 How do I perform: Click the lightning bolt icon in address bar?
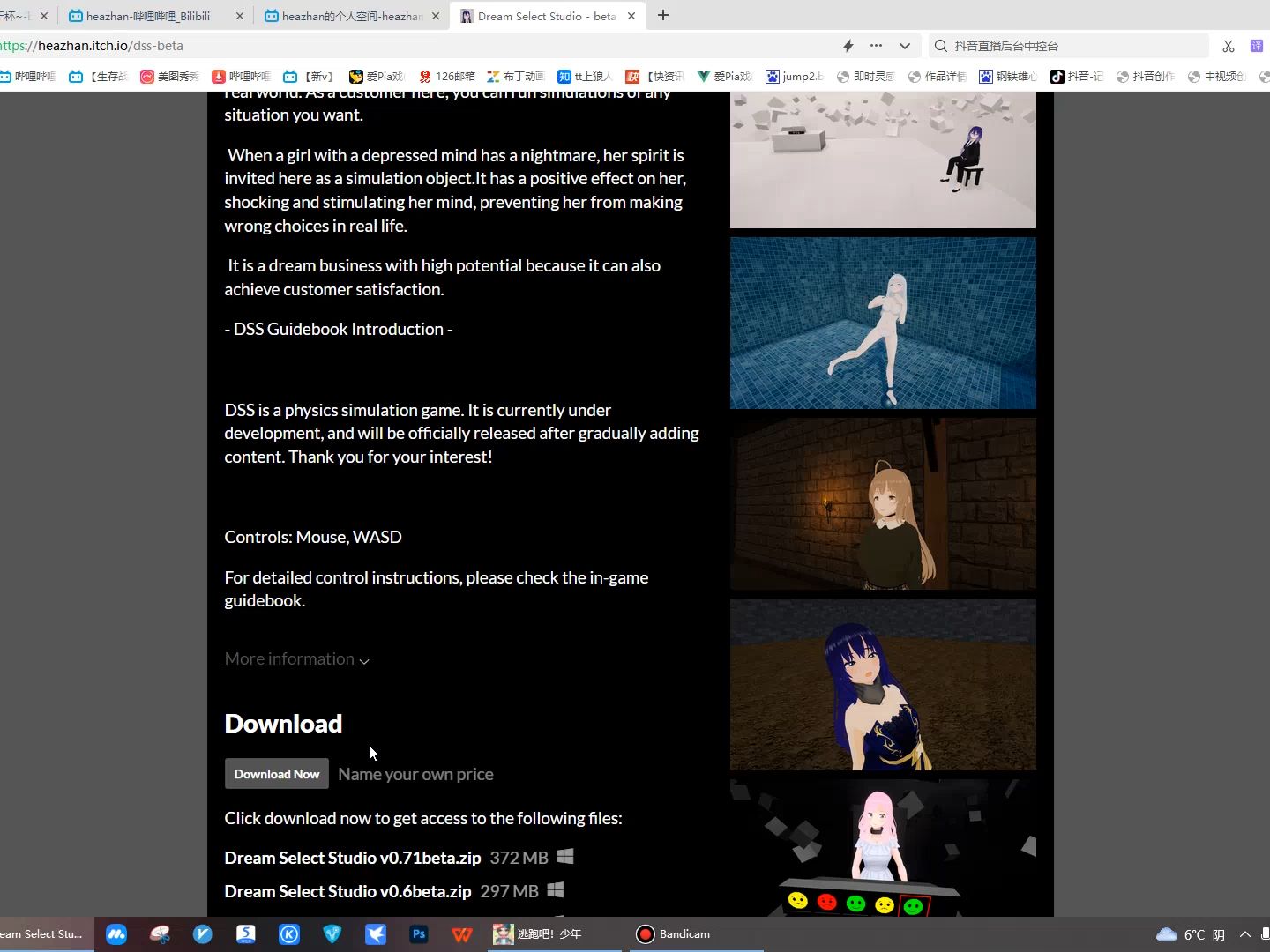click(x=848, y=46)
